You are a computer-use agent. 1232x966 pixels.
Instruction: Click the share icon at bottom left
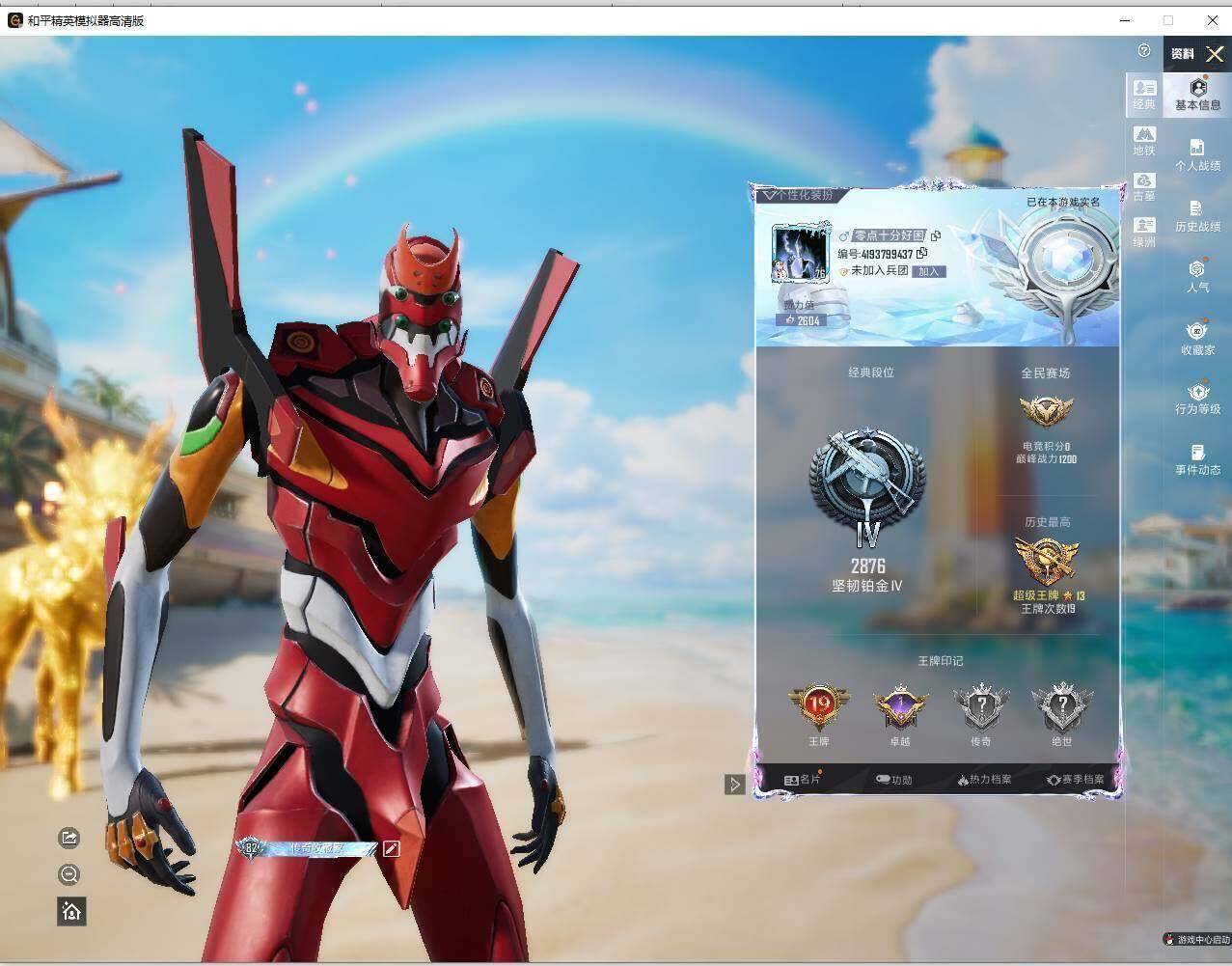coord(68,837)
